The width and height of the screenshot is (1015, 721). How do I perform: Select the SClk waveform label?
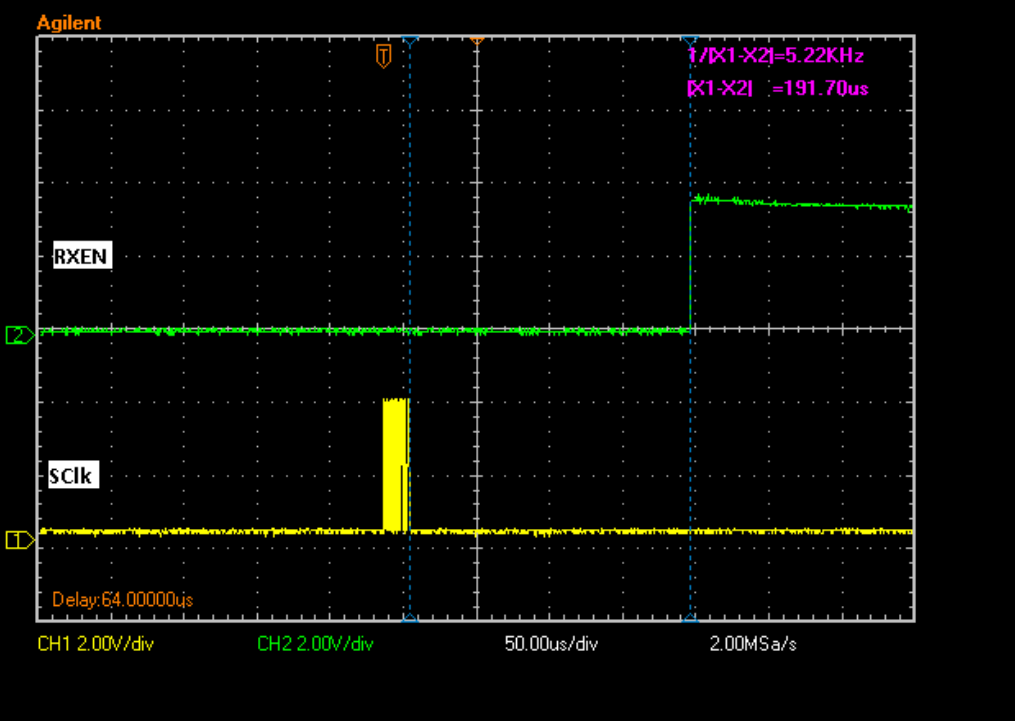(x=71, y=476)
